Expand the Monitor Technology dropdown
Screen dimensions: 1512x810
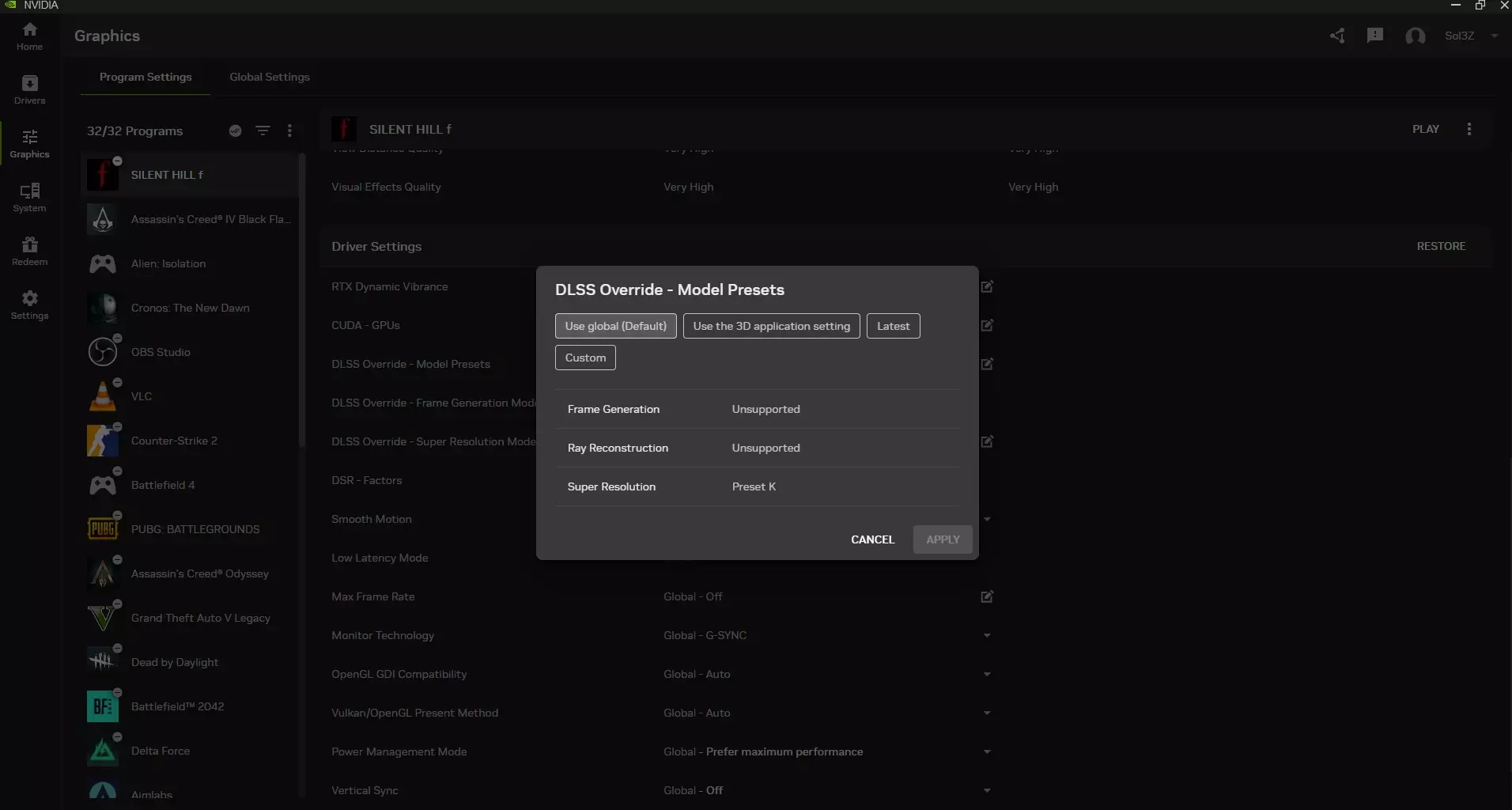(x=987, y=635)
